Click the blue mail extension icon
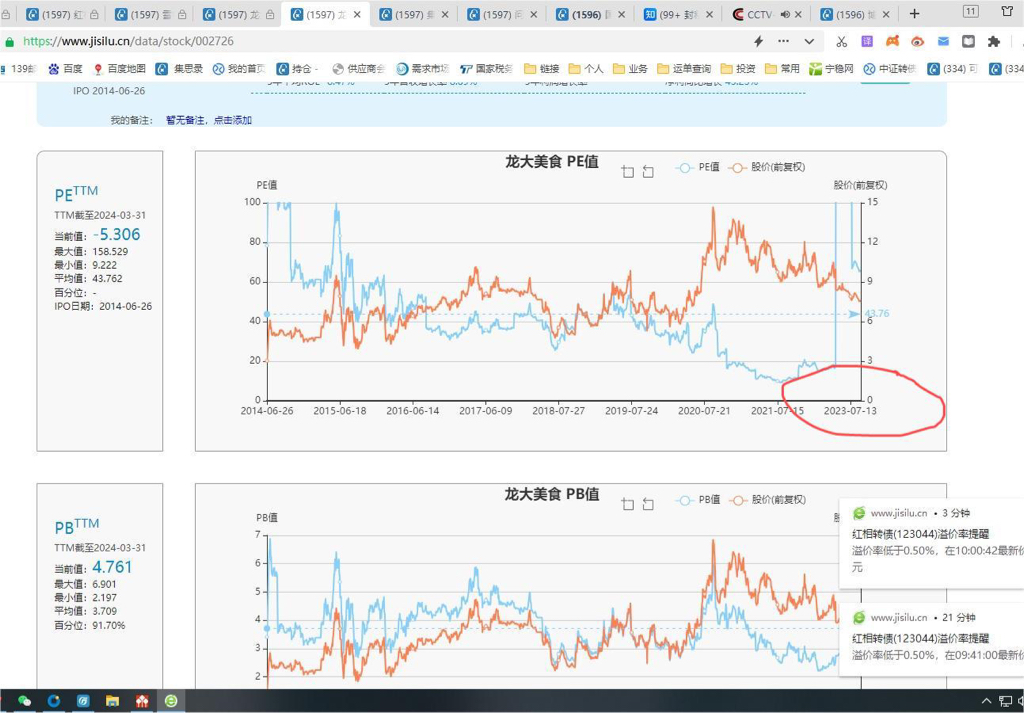 pos(943,41)
